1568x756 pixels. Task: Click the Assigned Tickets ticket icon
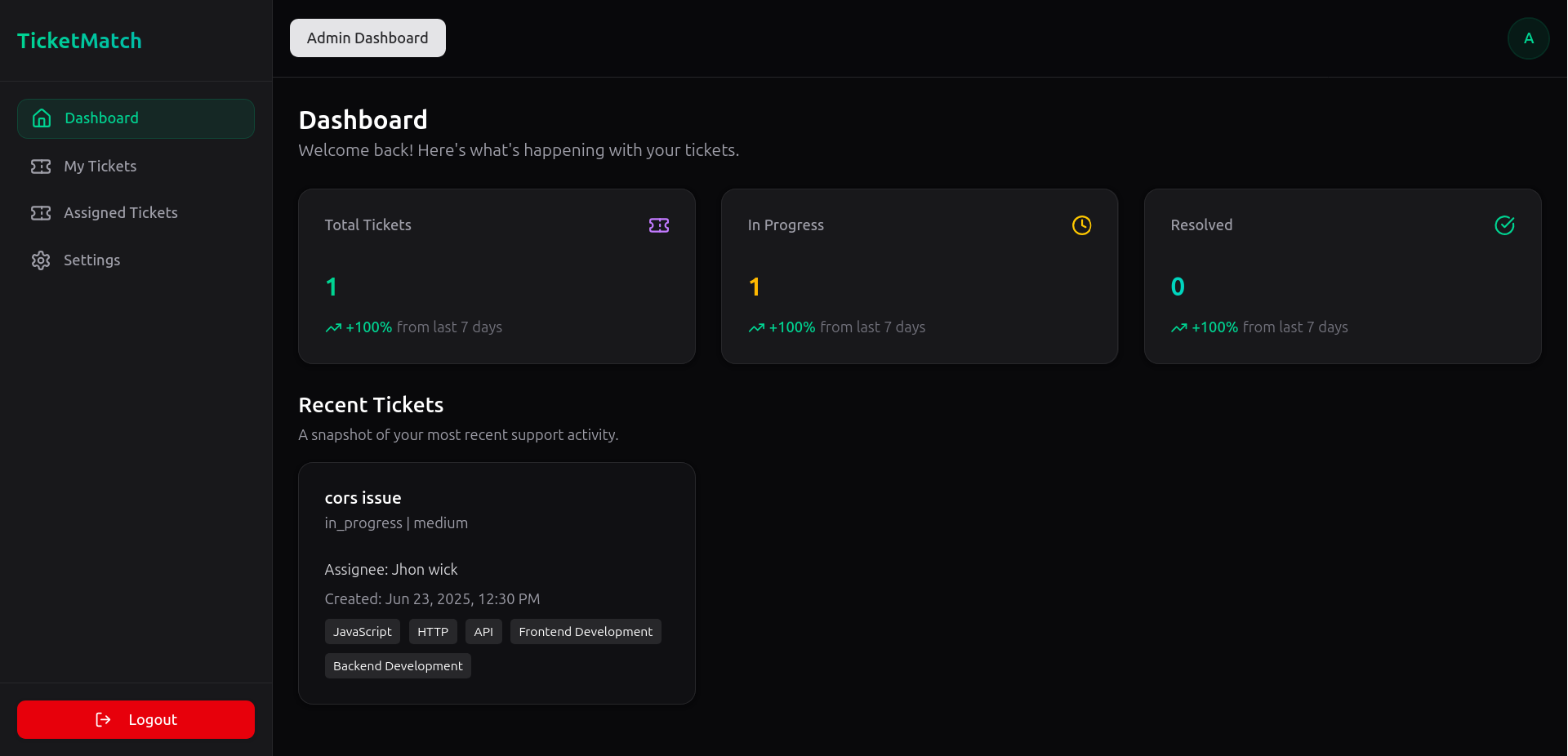(41, 213)
